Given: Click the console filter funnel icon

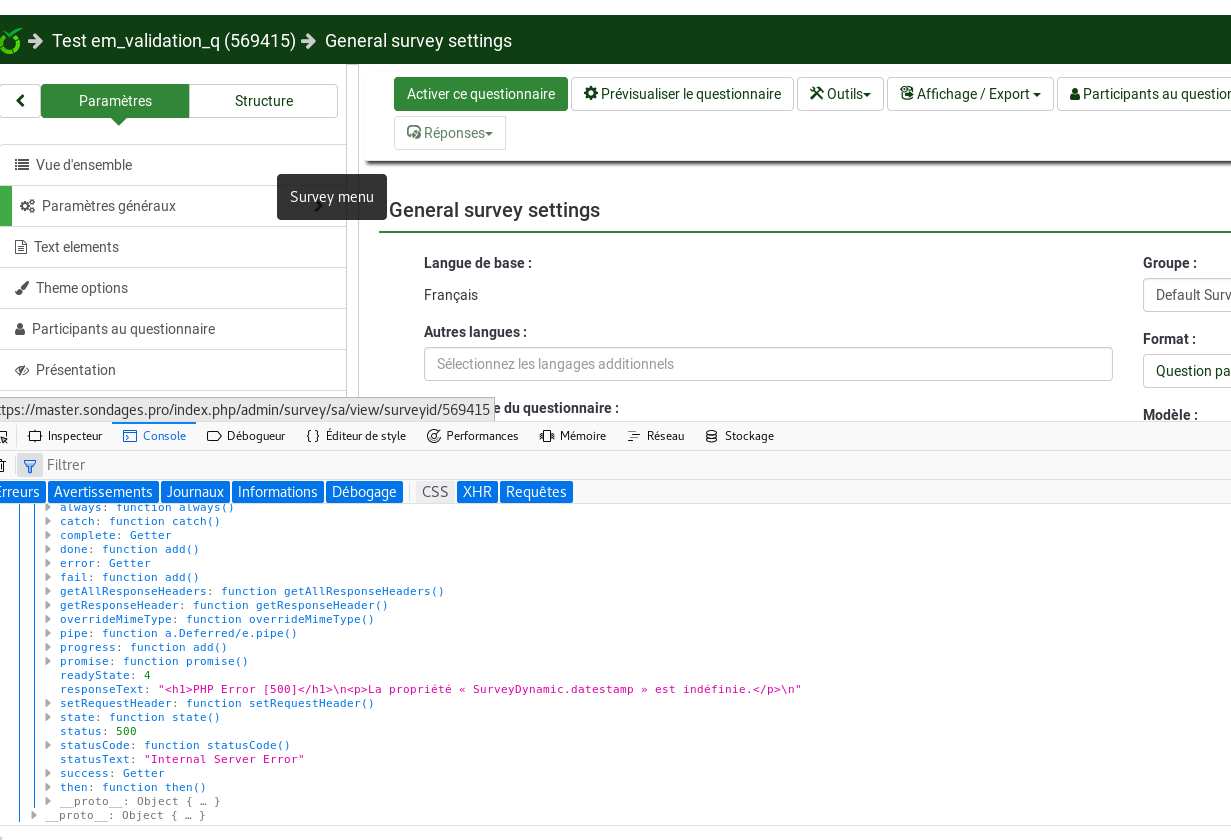Looking at the screenshot, I should 30,466.
